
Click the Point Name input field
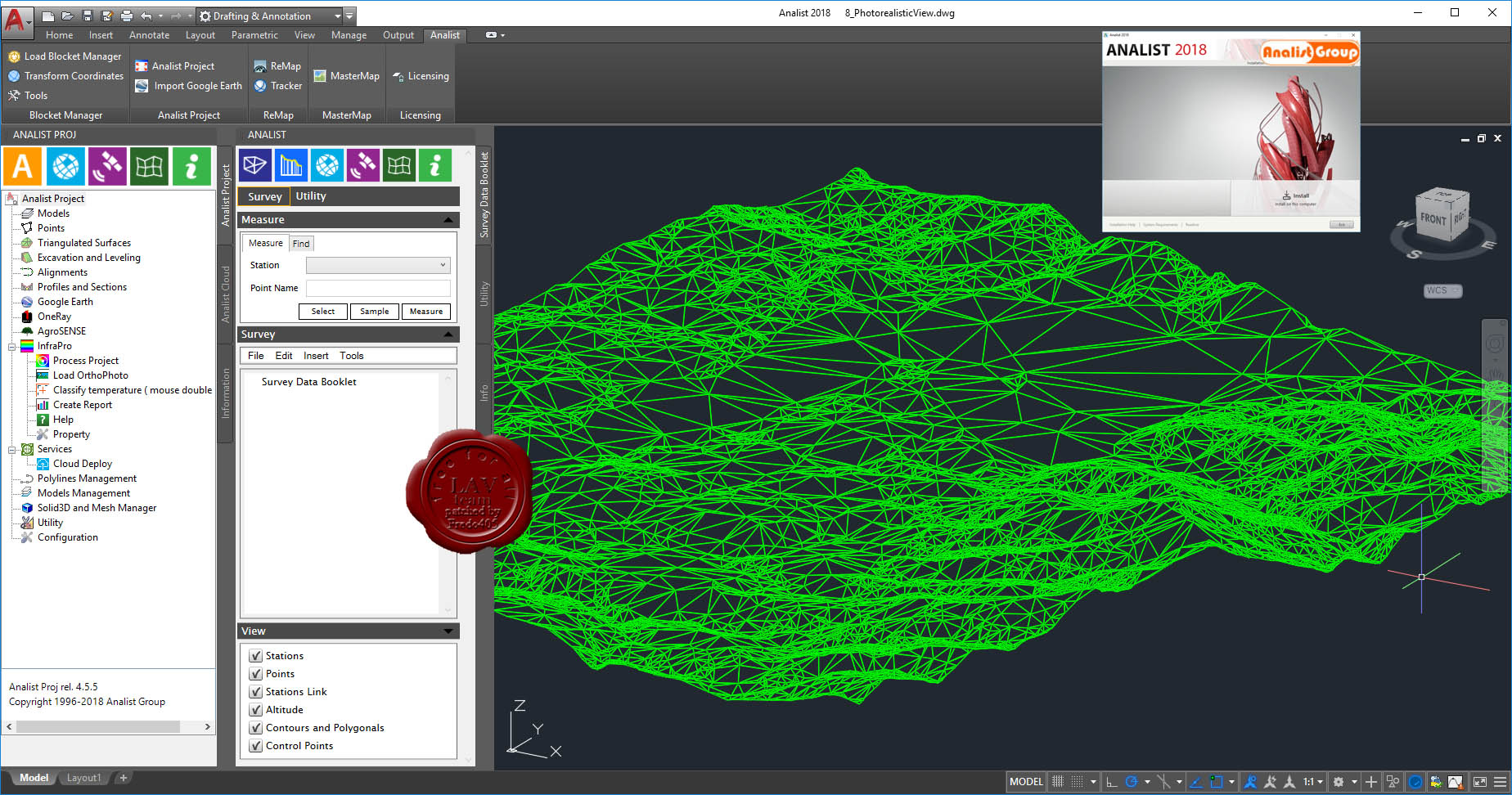378,288
